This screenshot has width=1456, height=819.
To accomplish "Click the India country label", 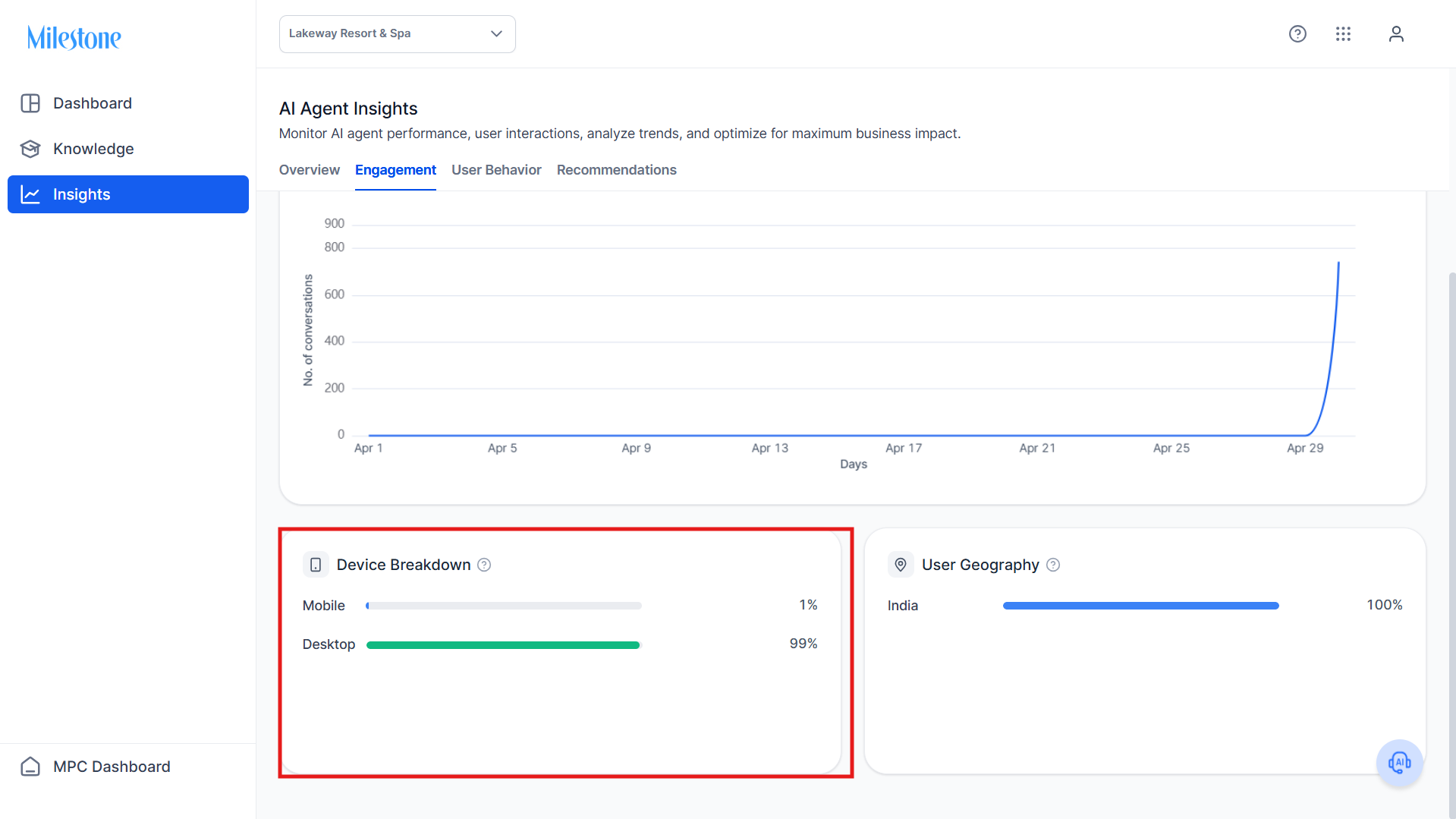I will (903, 606).
